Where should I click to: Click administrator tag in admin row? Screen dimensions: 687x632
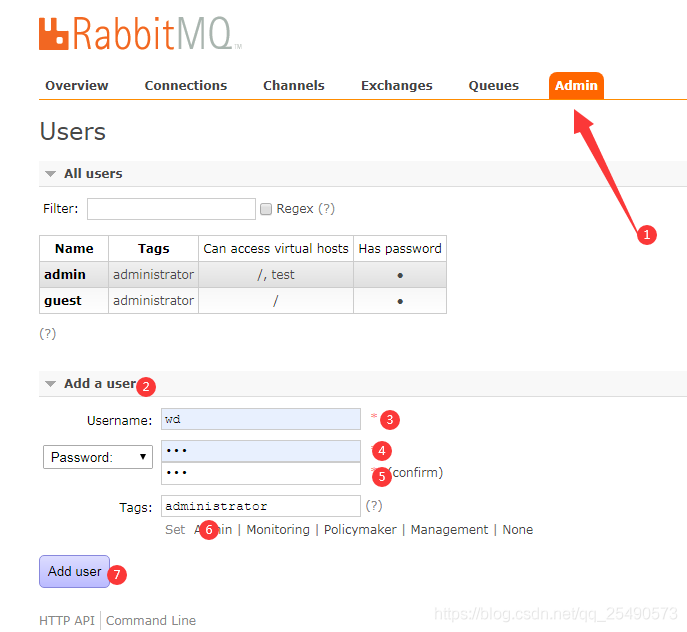pos(153,274)
